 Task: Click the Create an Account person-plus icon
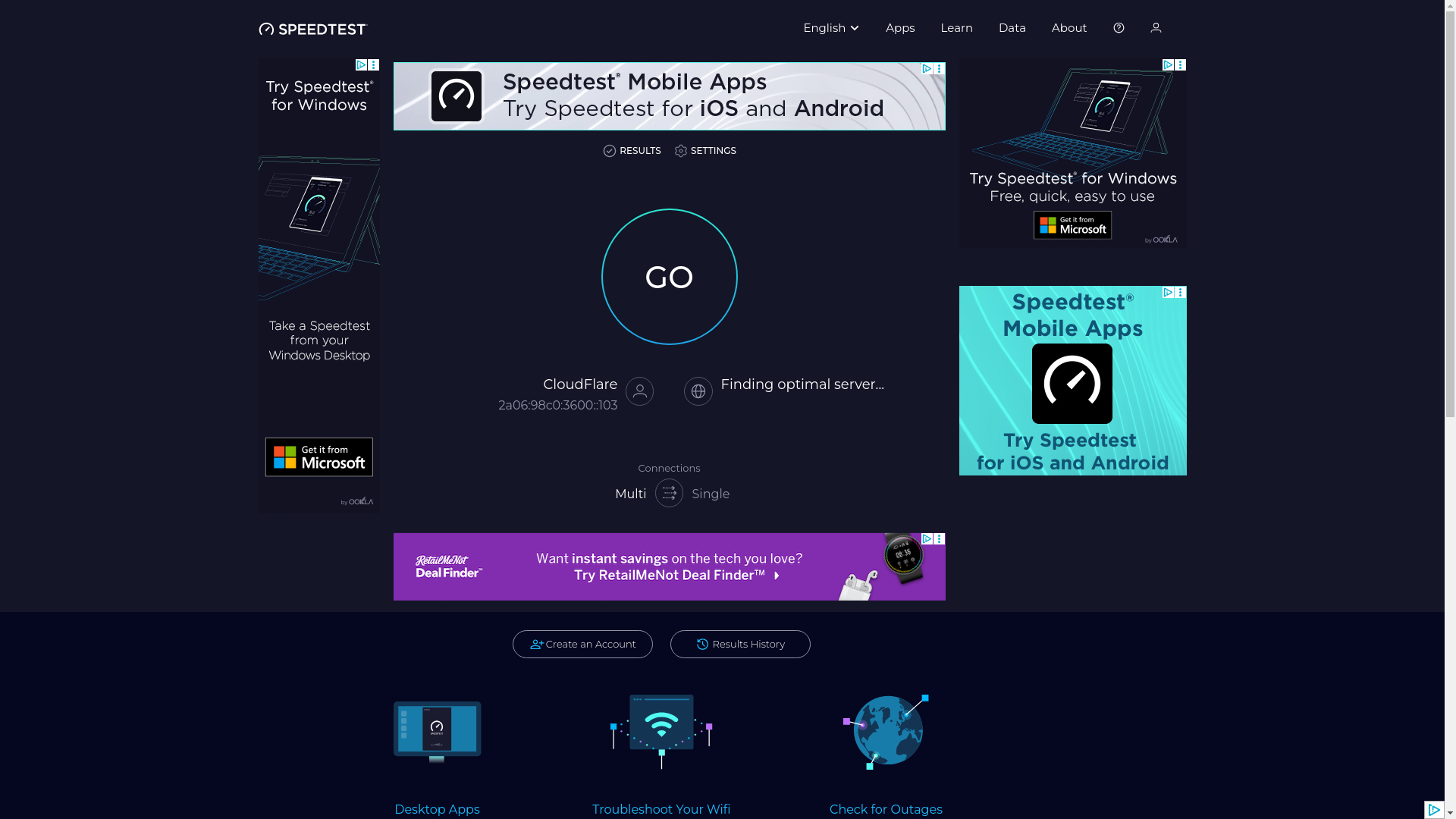tap(537, 645)
